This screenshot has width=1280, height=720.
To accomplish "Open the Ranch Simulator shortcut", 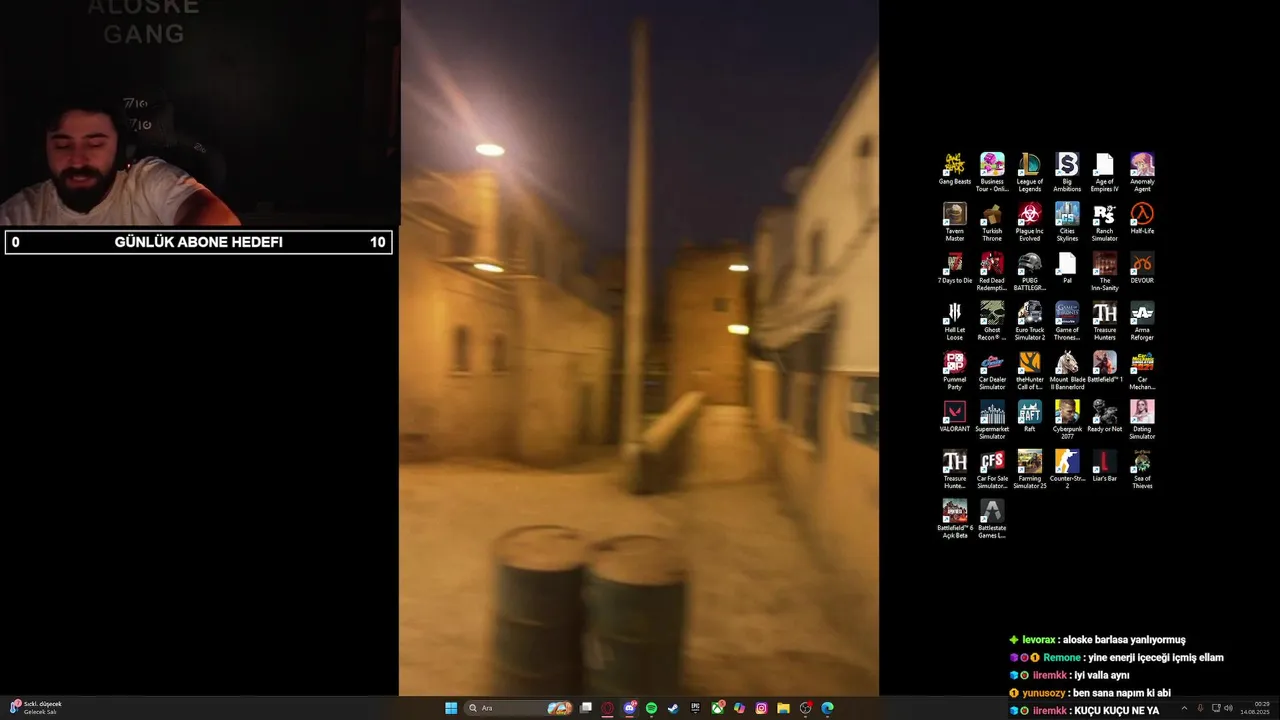I will [x=1104, y=221].
